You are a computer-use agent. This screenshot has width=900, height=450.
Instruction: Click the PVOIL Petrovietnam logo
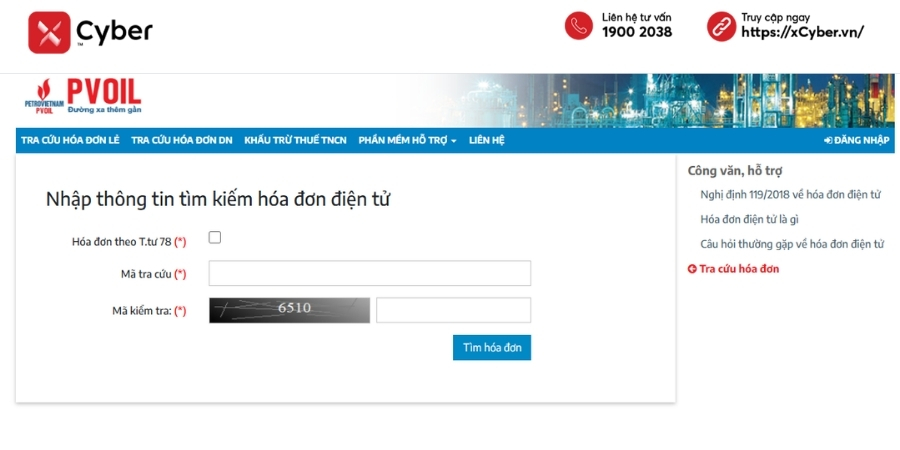coord(83,96)
